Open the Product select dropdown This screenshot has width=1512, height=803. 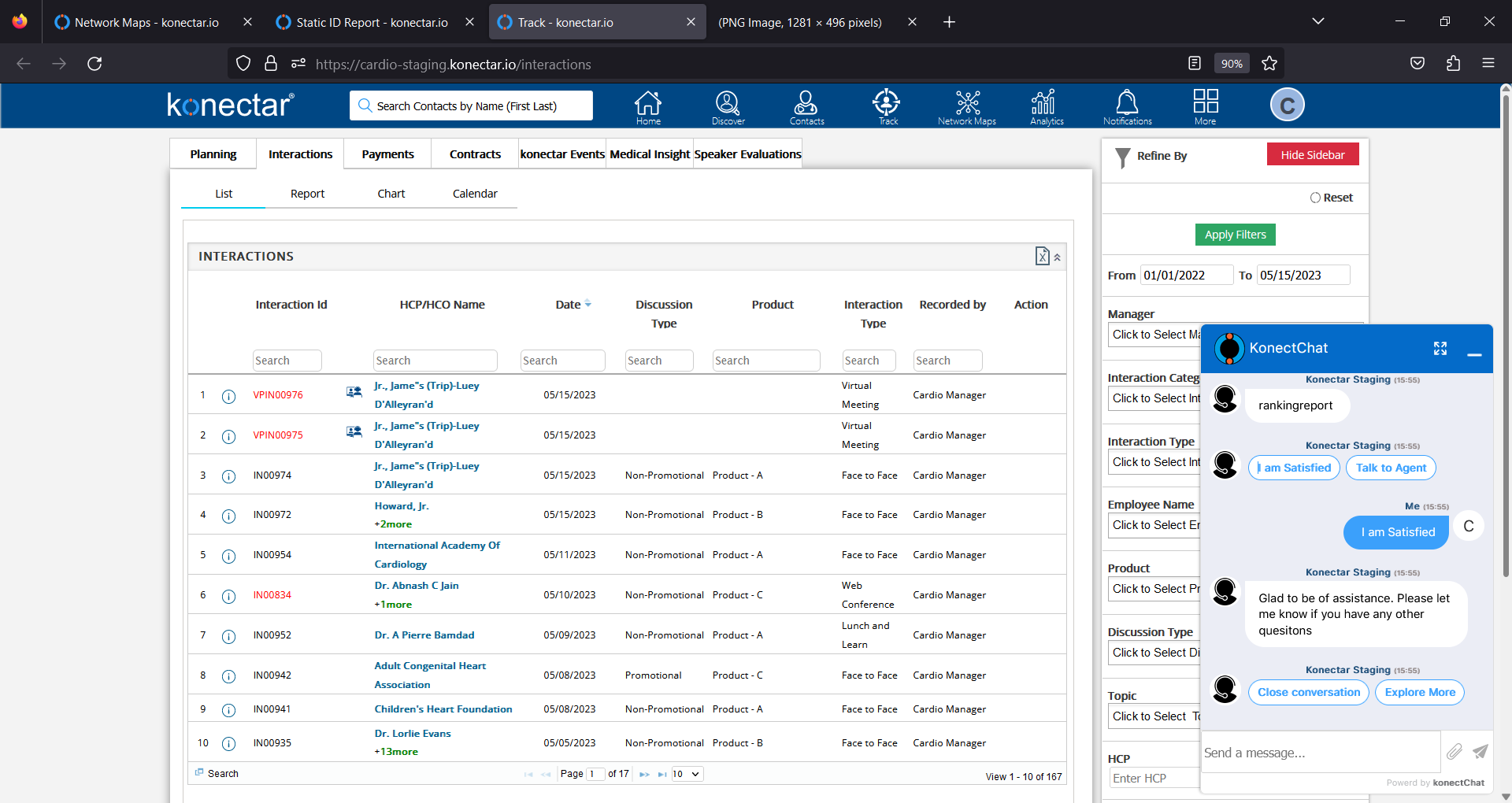tap(1154, 589)
